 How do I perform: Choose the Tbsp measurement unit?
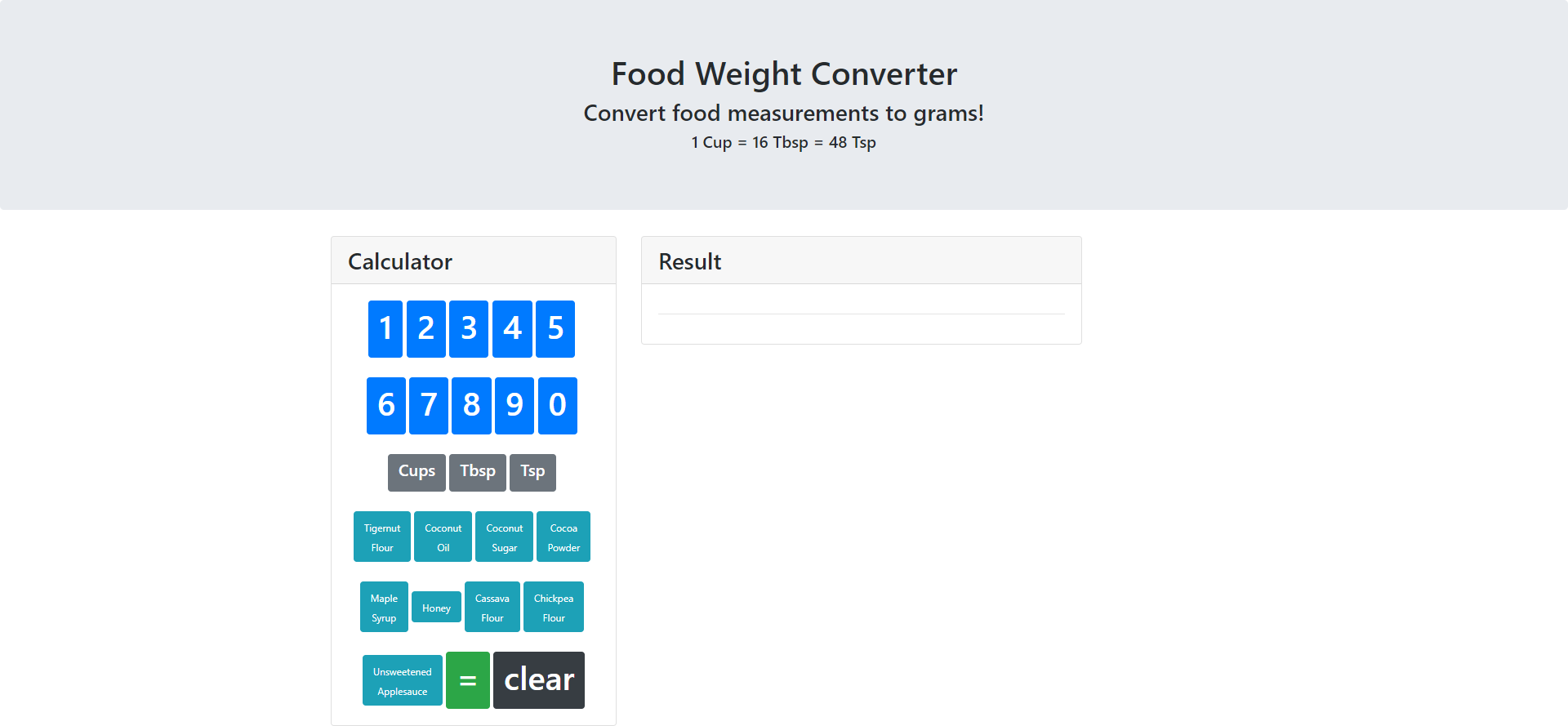tap(478, 473)
